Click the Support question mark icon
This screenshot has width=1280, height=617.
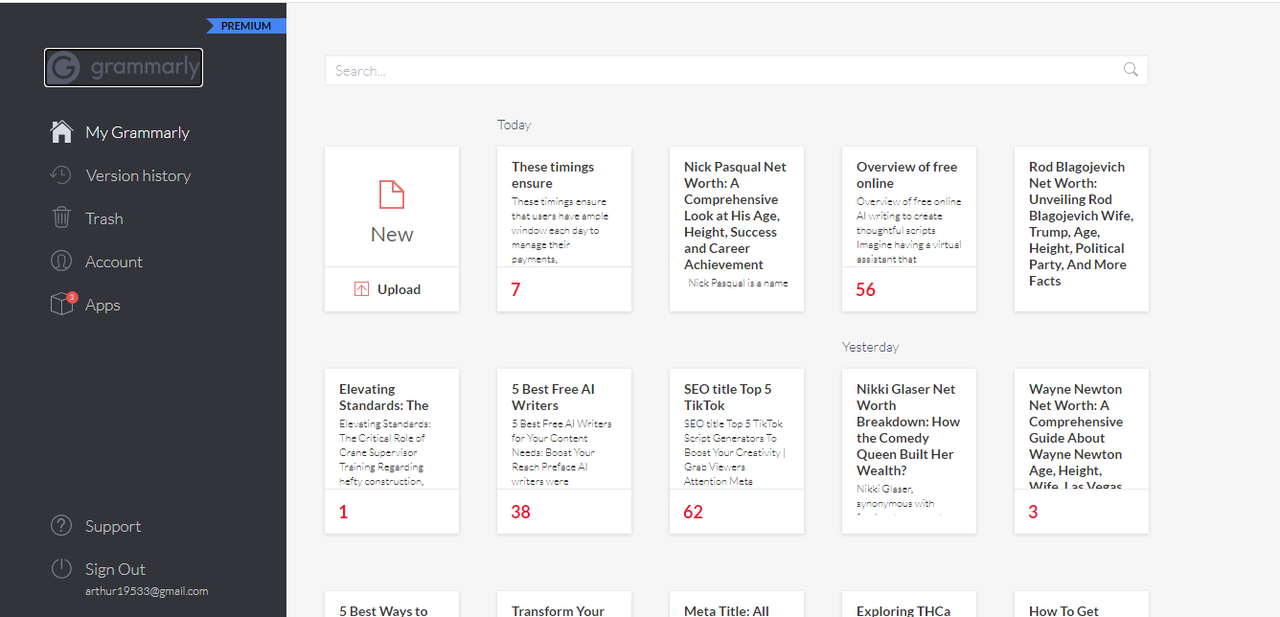(62, 526)
